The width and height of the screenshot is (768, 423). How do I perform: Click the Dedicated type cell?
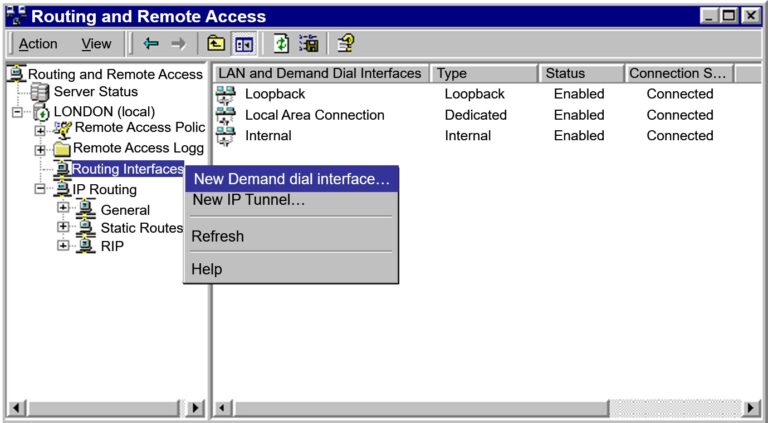[476, 115]
